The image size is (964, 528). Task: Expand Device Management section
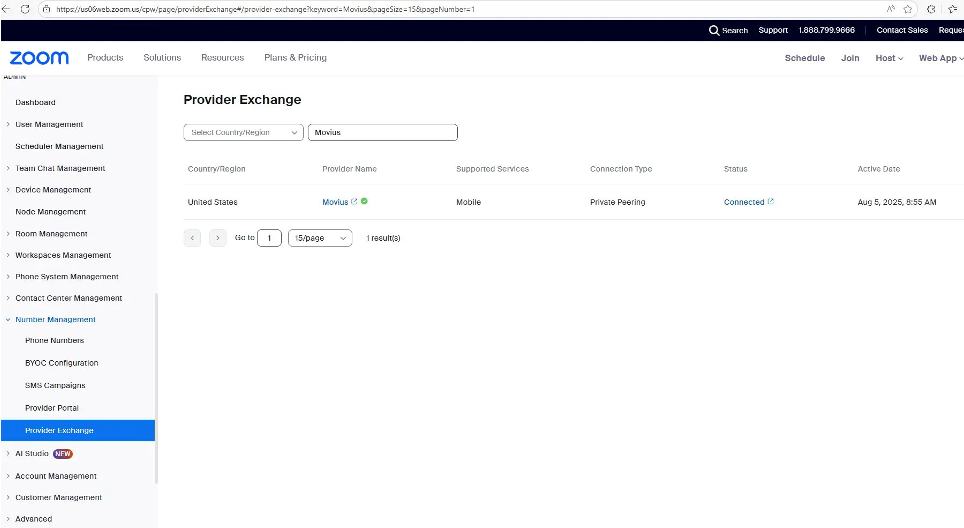click(x=8, y=190)
